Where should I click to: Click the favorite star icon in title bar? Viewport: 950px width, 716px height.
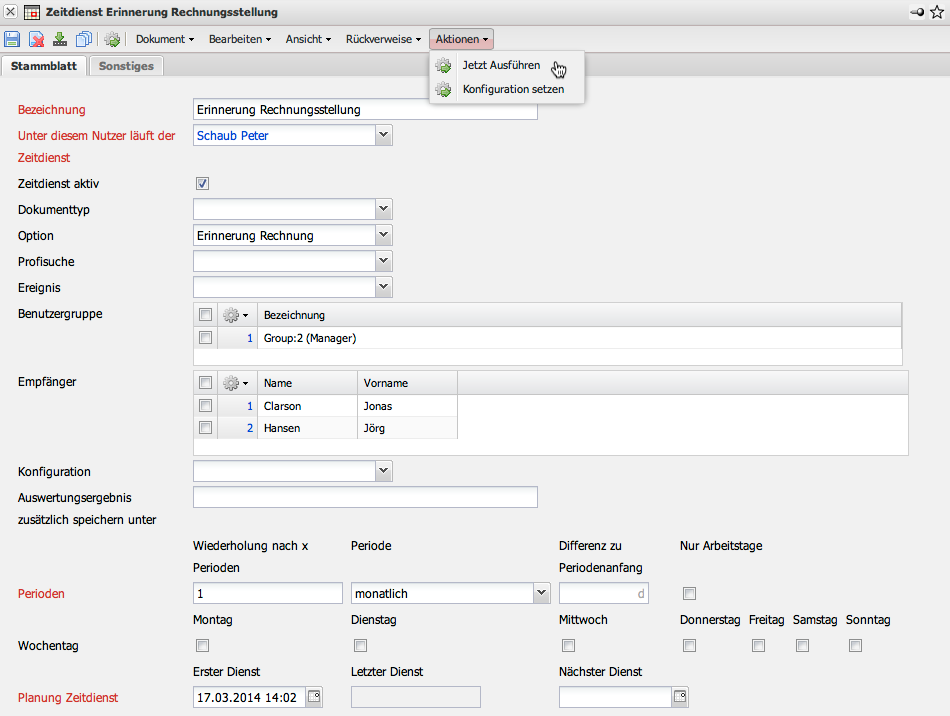(x=936, y=12)
